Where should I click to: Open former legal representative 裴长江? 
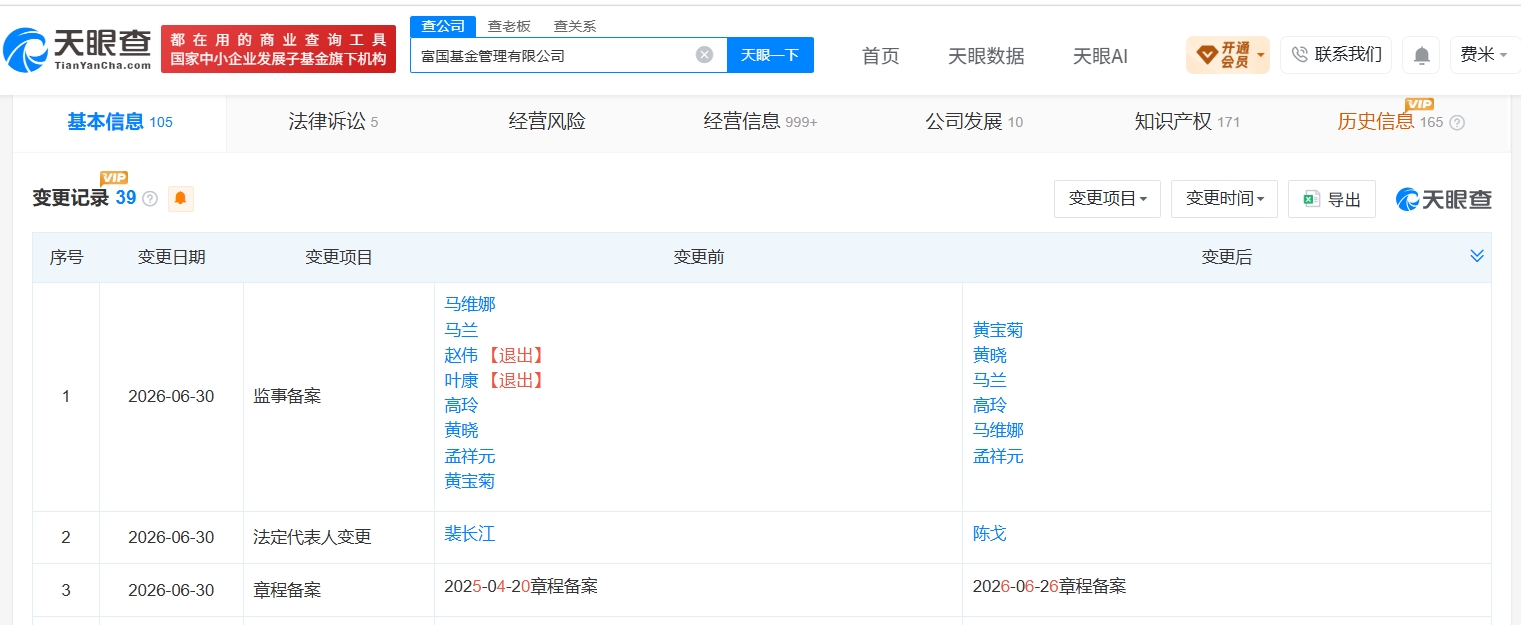tap(470, 534)
